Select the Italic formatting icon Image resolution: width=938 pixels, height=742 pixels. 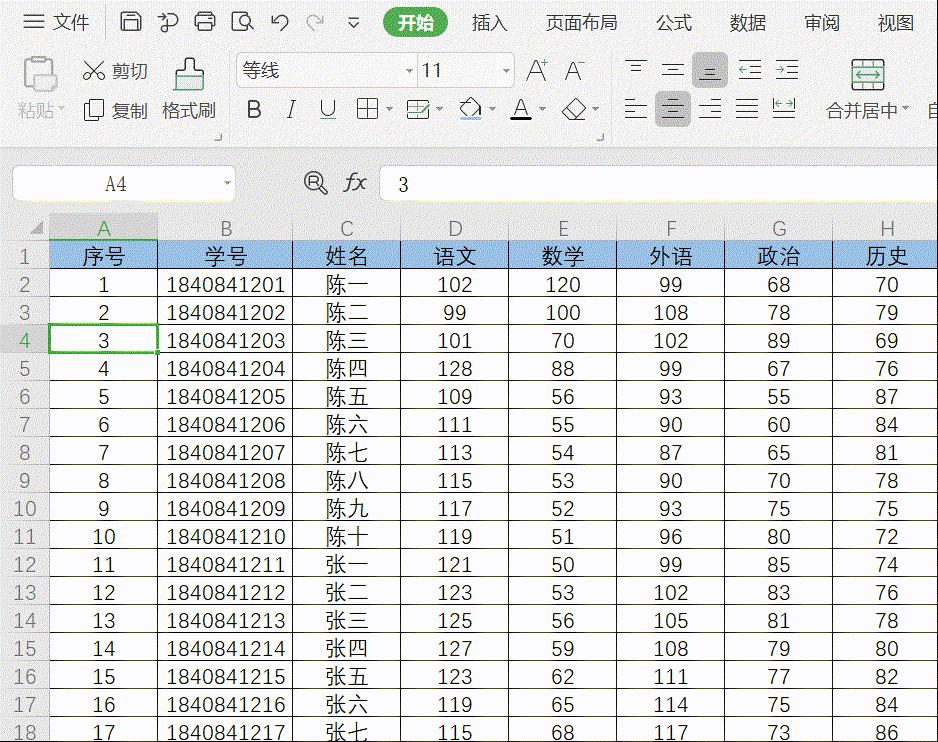[290, 109]
